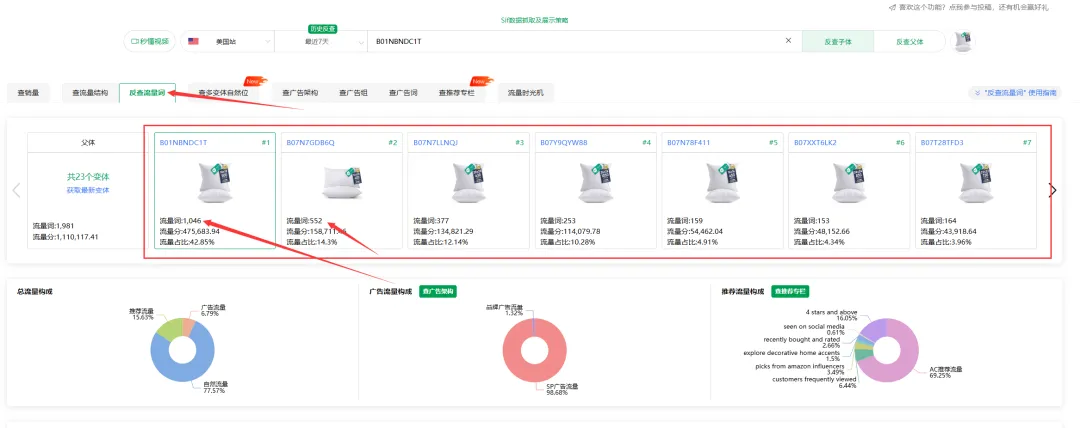
Task: Click the parent 流量分:1,110,117.41 value
Action: pos(65,236)
